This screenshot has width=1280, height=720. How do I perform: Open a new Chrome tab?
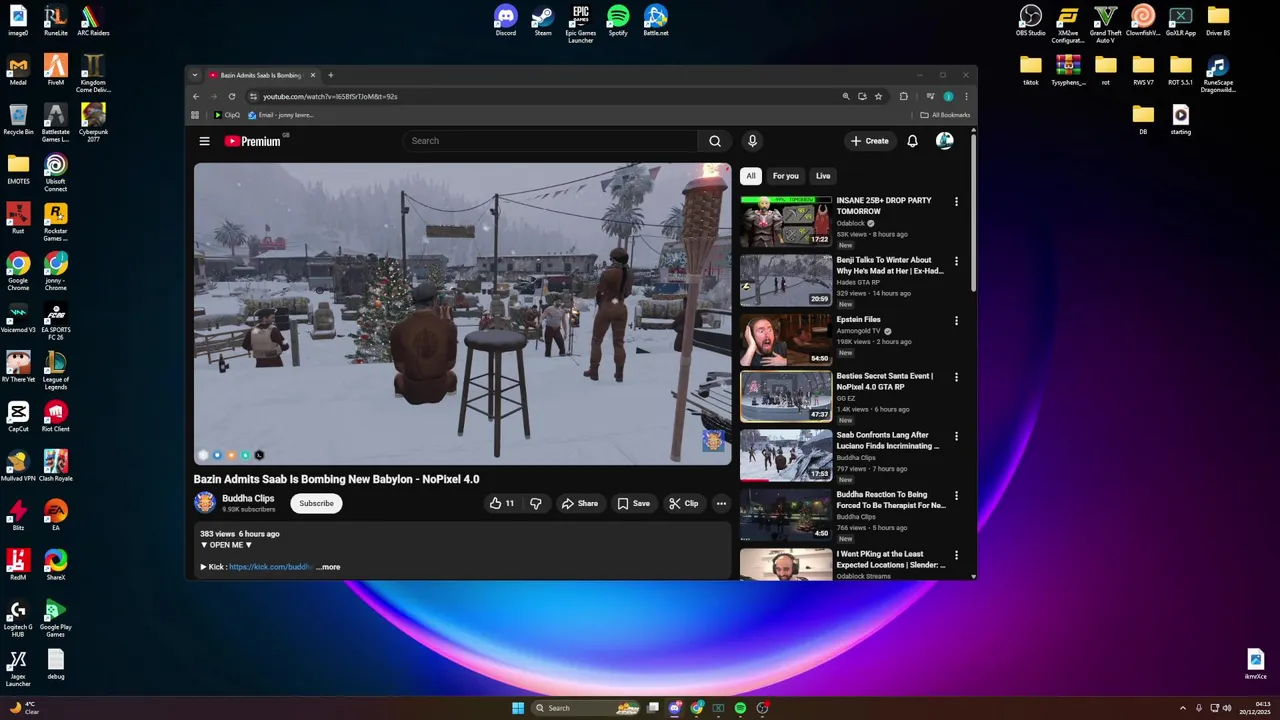pos(331,75)
